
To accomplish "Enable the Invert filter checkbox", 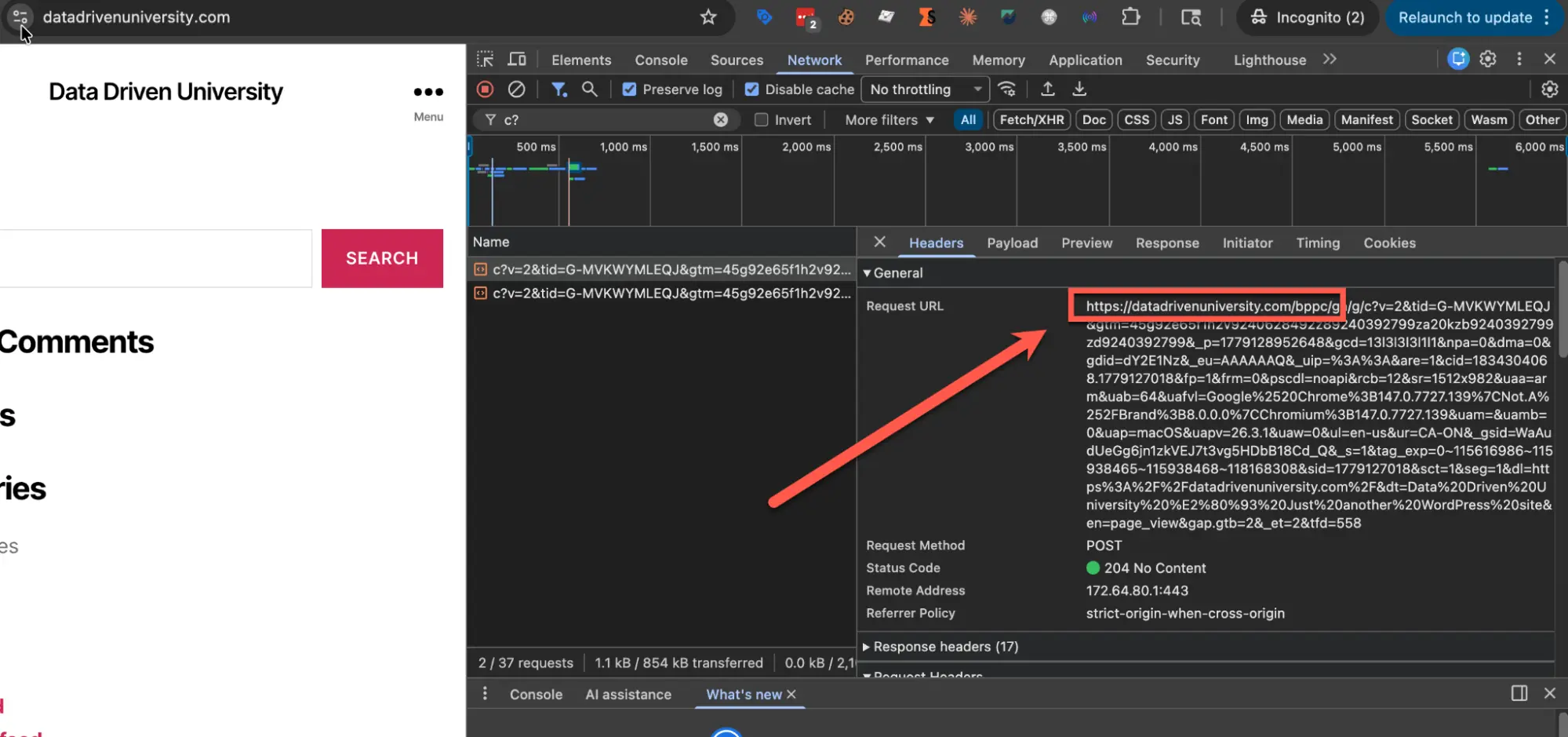I will [761, 119].
